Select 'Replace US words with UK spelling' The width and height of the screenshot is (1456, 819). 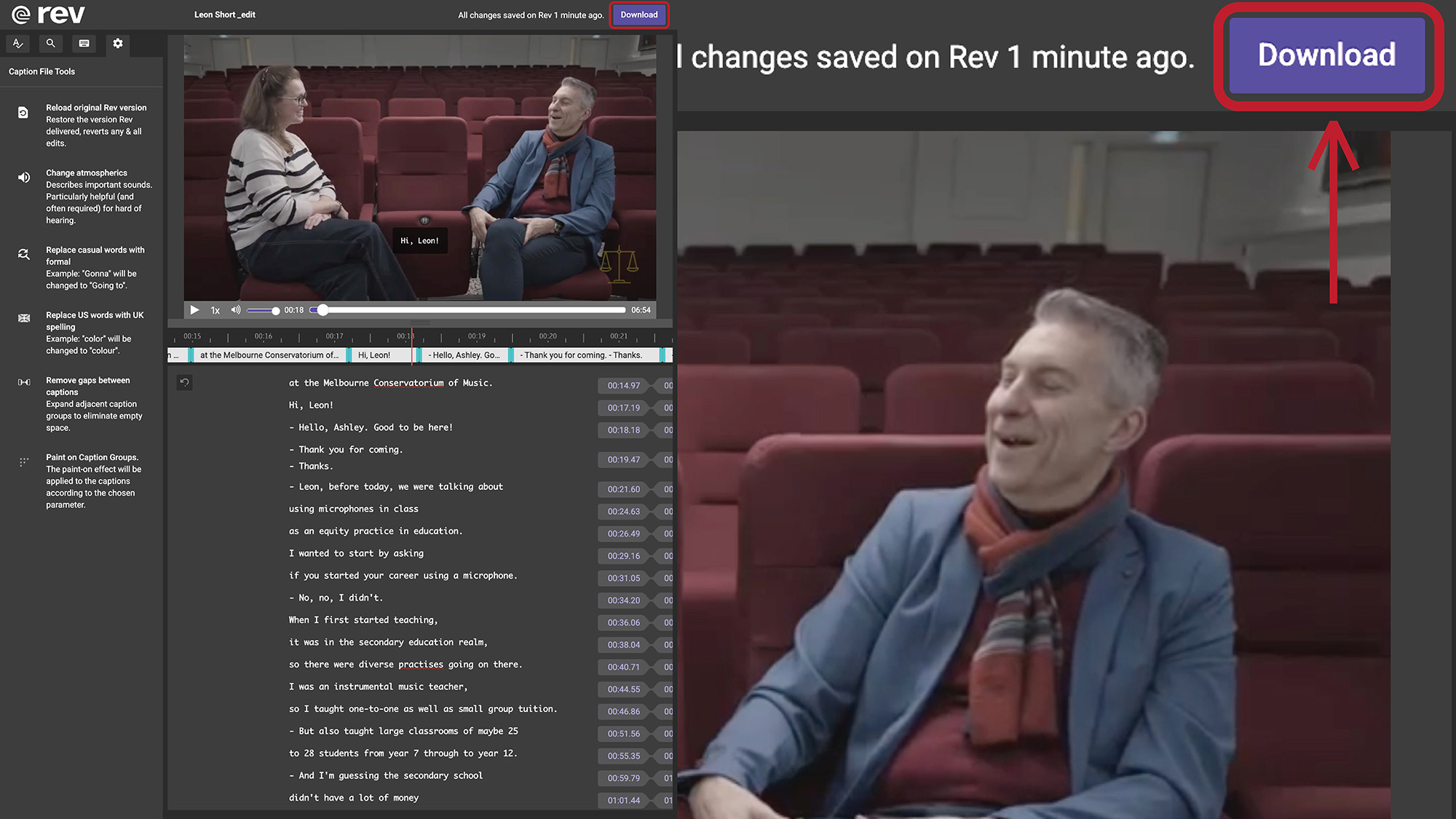(x=95, y=333)
